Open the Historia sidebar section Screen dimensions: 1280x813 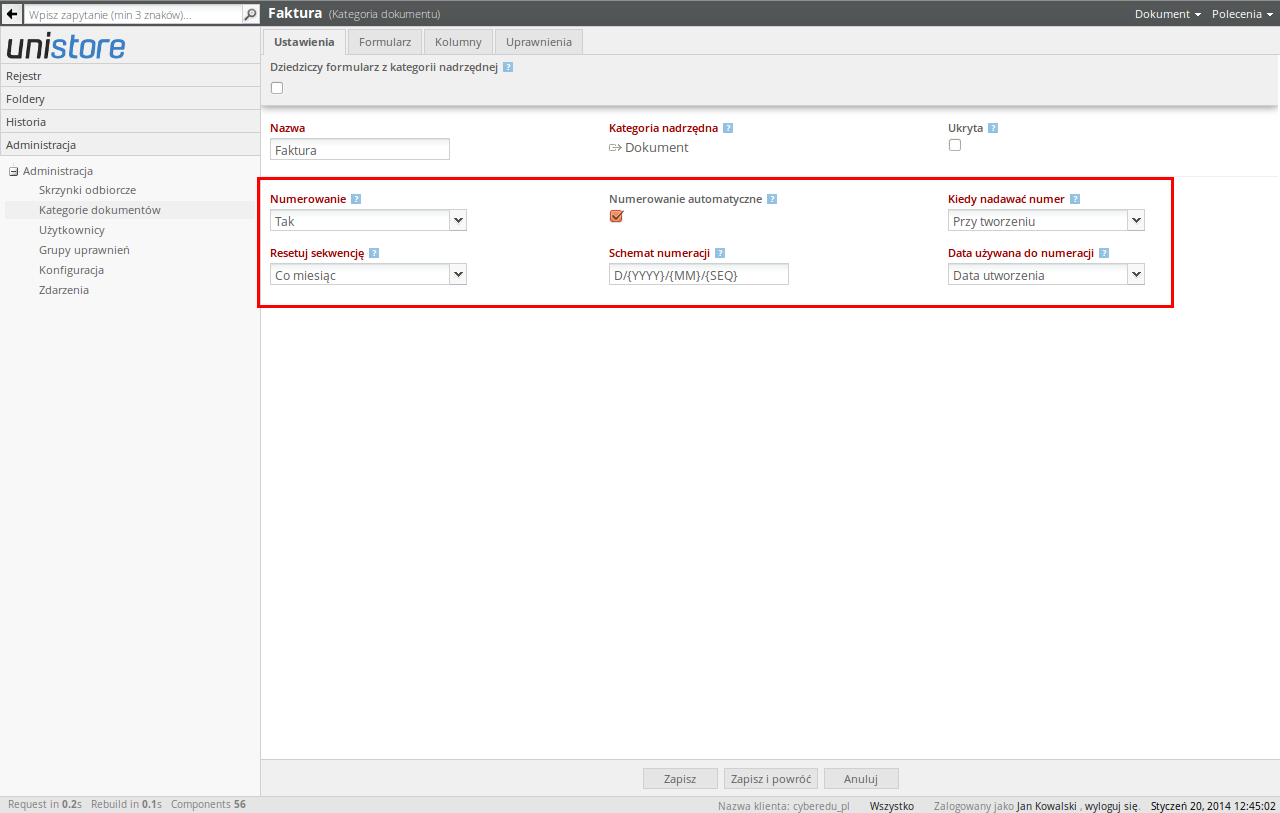[130, 122]
